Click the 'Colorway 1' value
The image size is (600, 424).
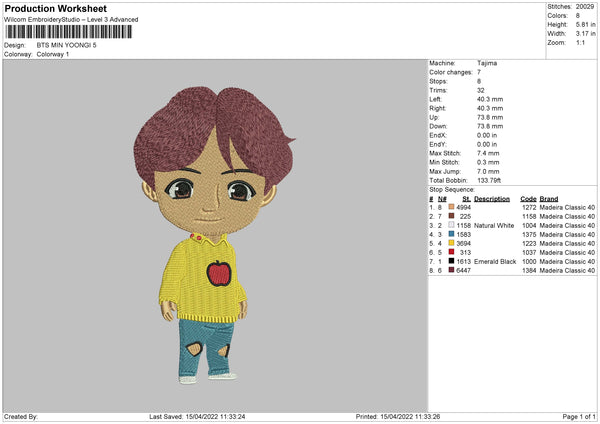point(53,54)
